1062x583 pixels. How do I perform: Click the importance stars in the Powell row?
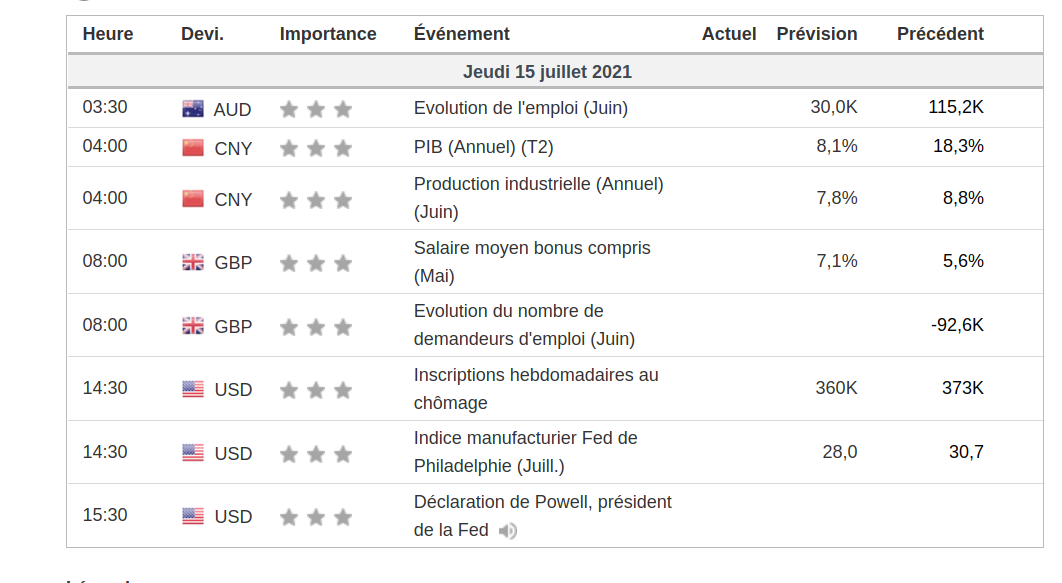(316, 517)
